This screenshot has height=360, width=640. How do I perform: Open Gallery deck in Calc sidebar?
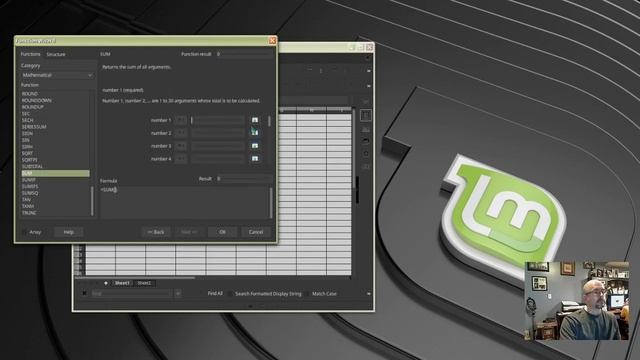(366, 141)
